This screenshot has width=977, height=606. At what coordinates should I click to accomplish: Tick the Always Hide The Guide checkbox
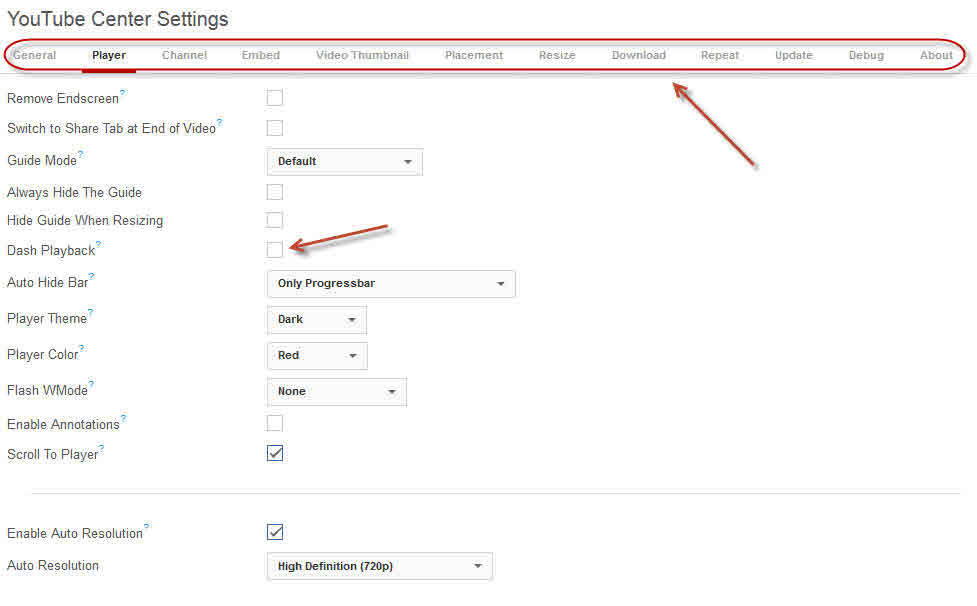(x=275, y=192)
